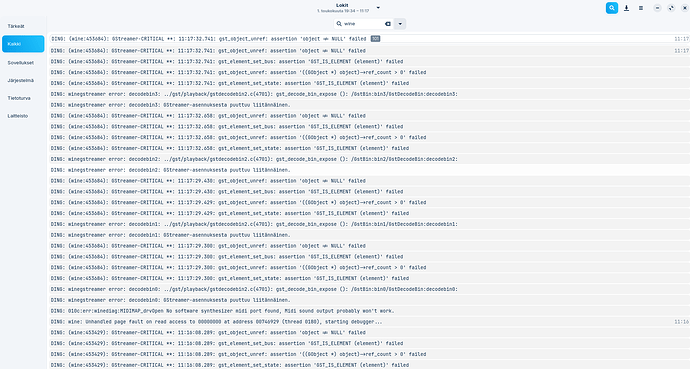
Task: Select the Järjestelmä category
Action: pyautogui.click(x=23, y=80)
